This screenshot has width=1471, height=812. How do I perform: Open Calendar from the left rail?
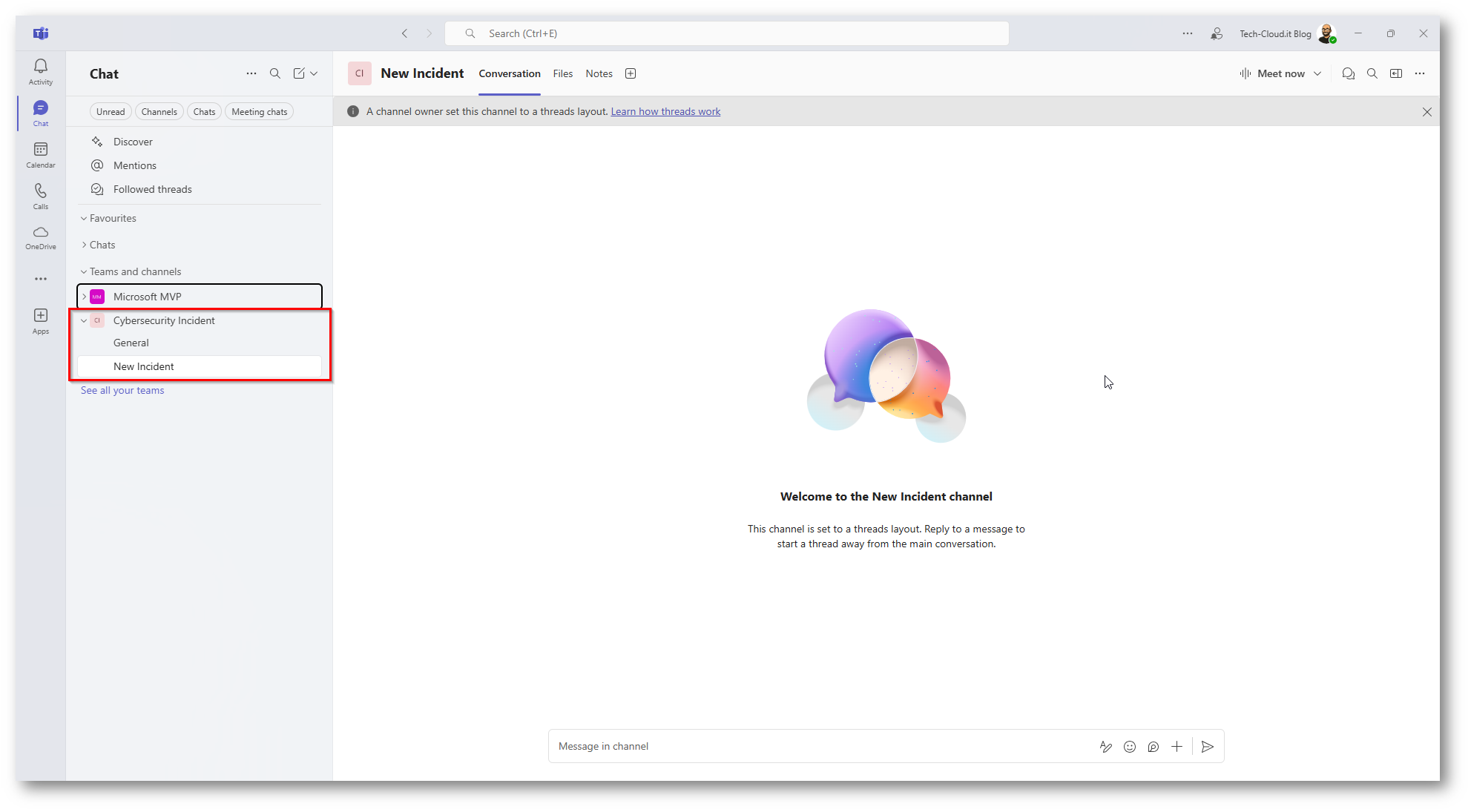coord(41,154)
